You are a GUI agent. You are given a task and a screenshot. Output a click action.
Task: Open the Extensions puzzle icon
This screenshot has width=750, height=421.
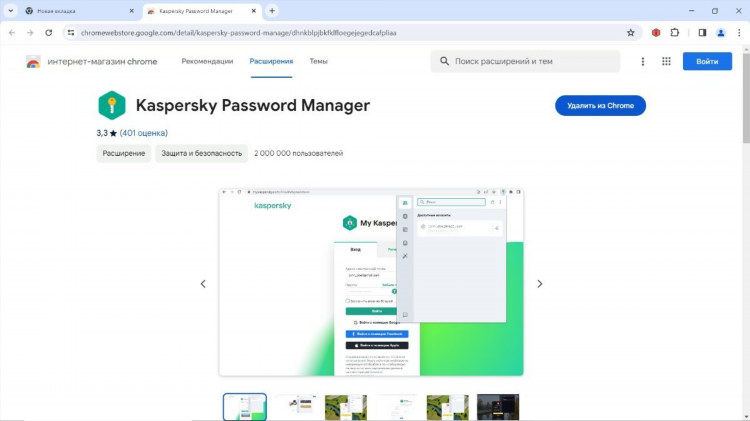(674, 33)
